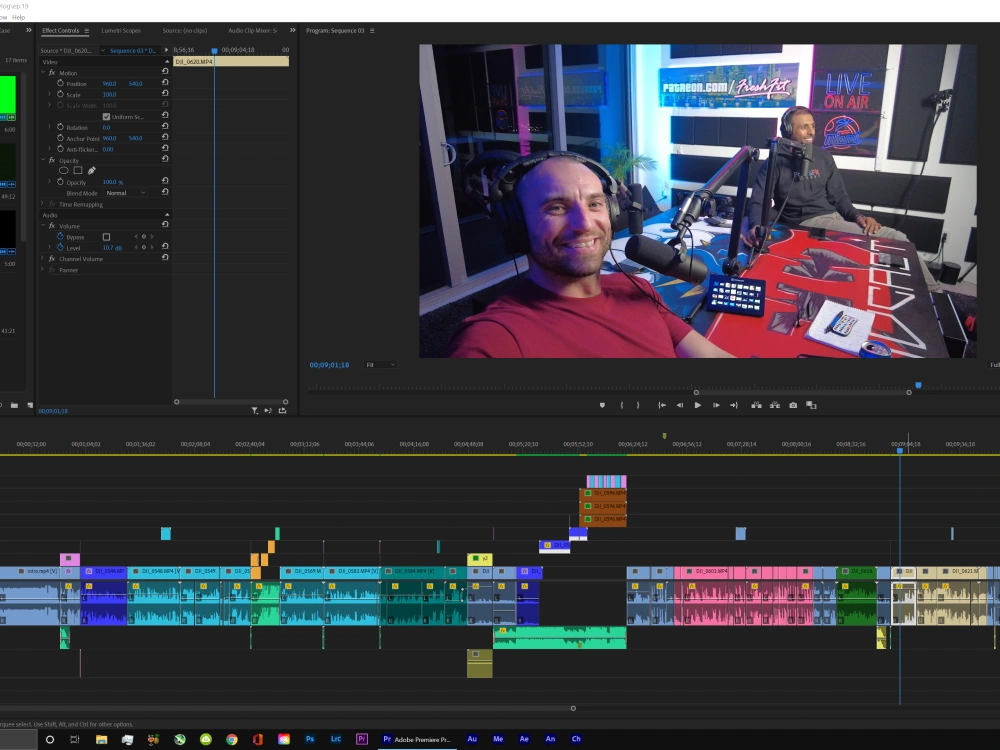This screenshot has height=750, width=1000.
Task: Select the Effect Controls tab
Action: pyautogui.click(x=61, y=30)
